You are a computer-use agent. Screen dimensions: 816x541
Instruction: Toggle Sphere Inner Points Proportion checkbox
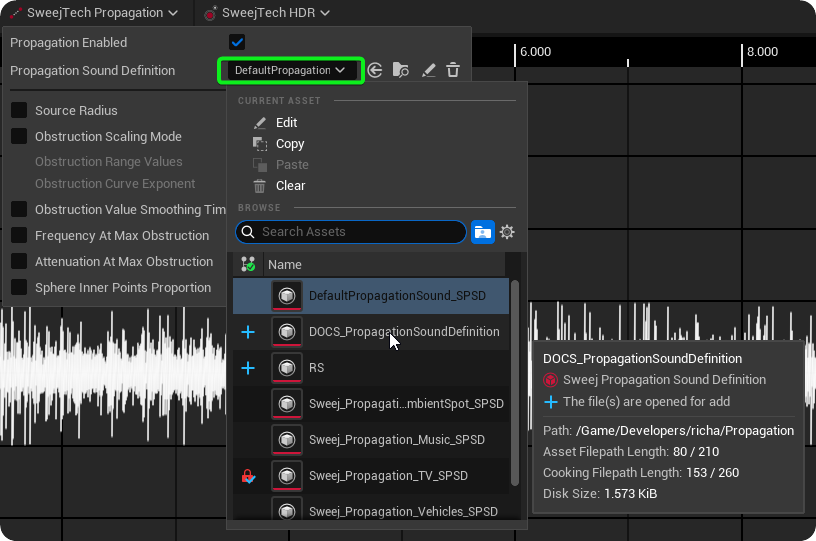19,287
